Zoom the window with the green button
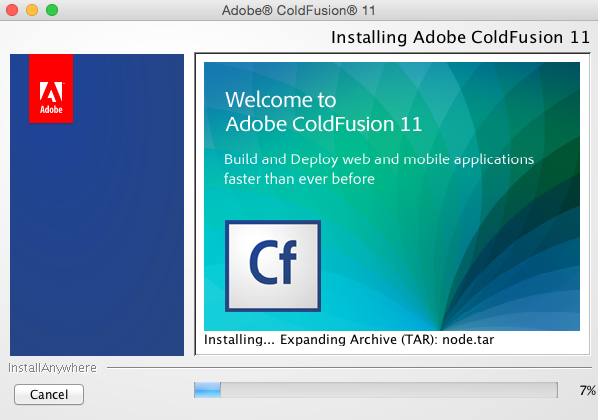Screen dimensions: 598x420 tap(52, 10)
